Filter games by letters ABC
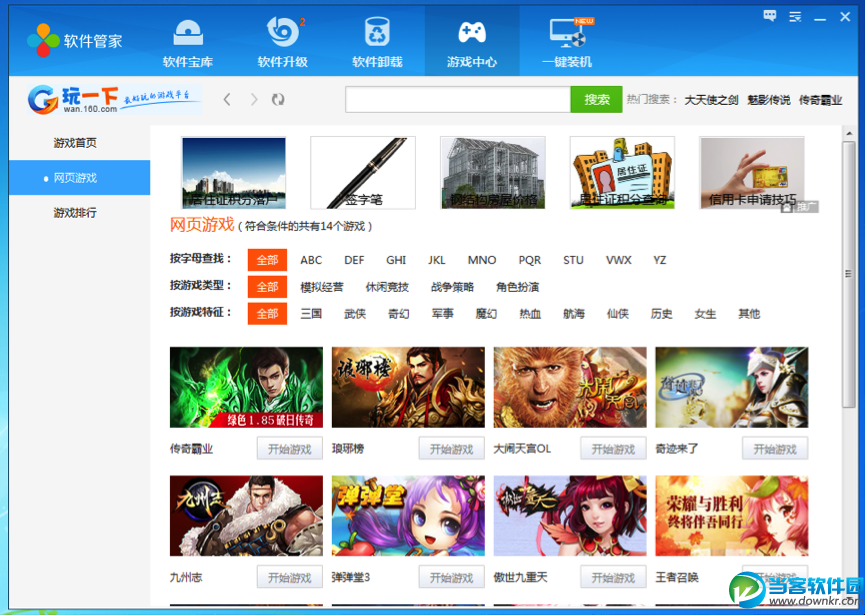The image size is (865, 615). coord(311,260)
